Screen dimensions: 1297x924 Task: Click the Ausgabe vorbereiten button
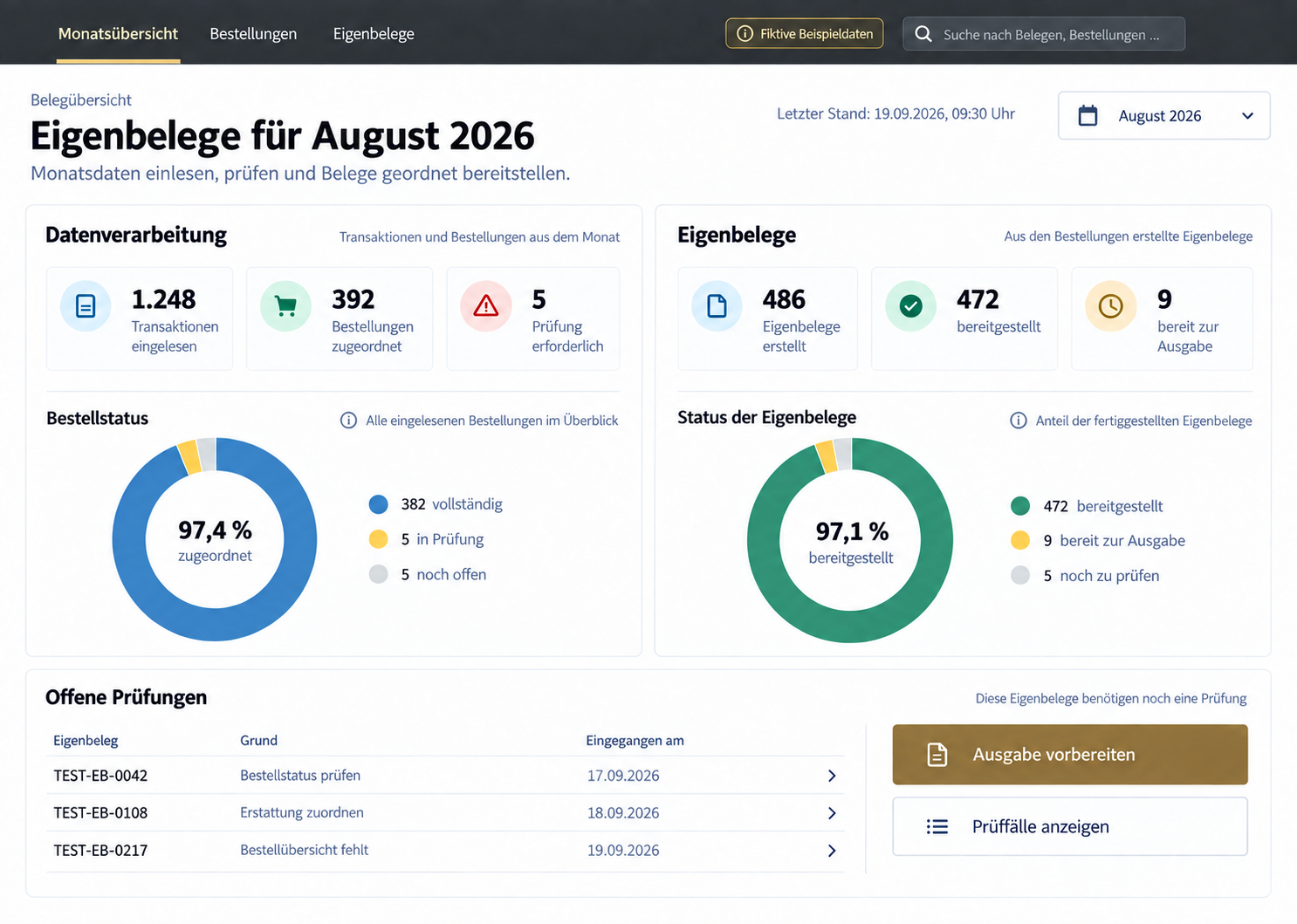1070,755
